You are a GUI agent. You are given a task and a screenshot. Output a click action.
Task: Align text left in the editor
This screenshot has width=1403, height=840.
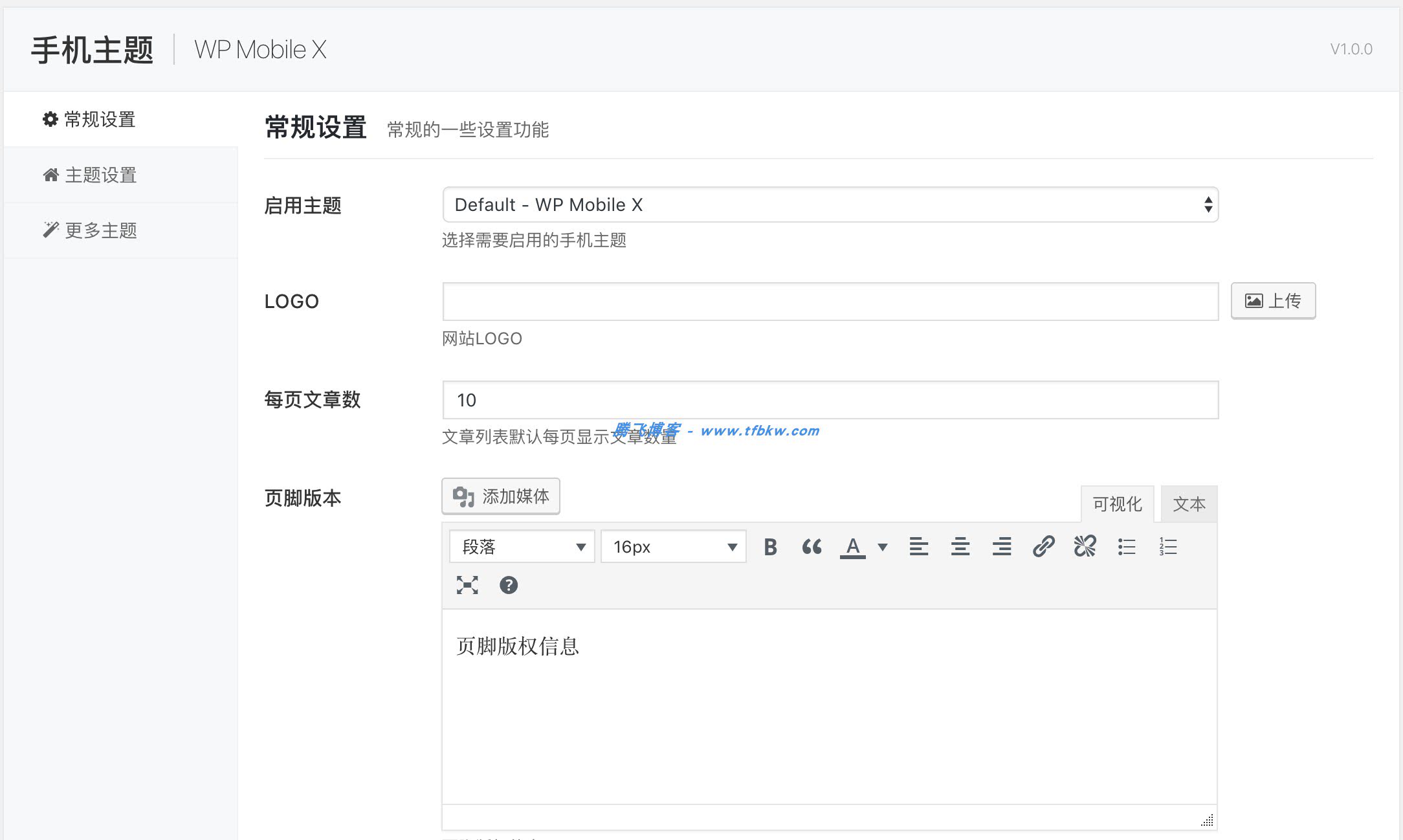pos(919,547)
